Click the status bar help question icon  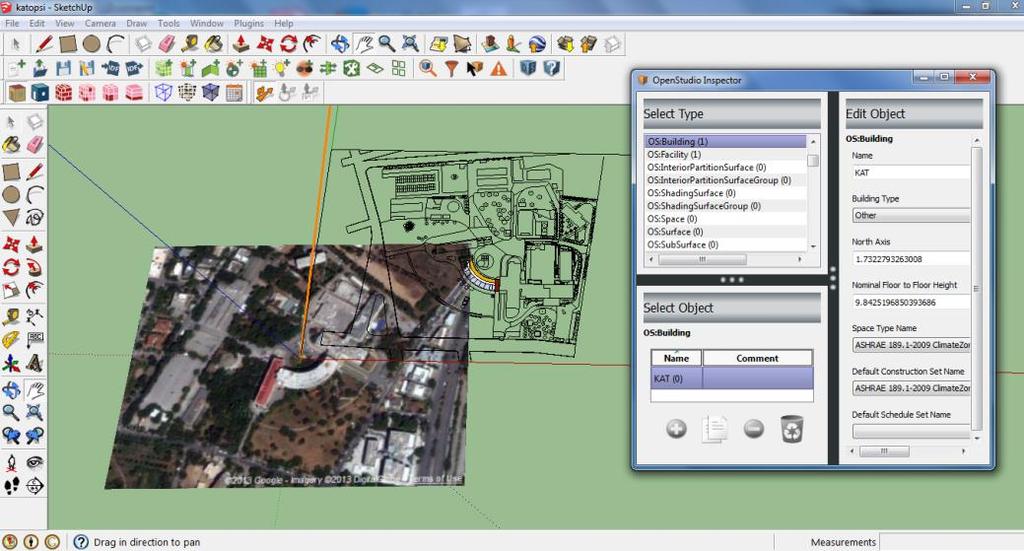pos(81,542)
